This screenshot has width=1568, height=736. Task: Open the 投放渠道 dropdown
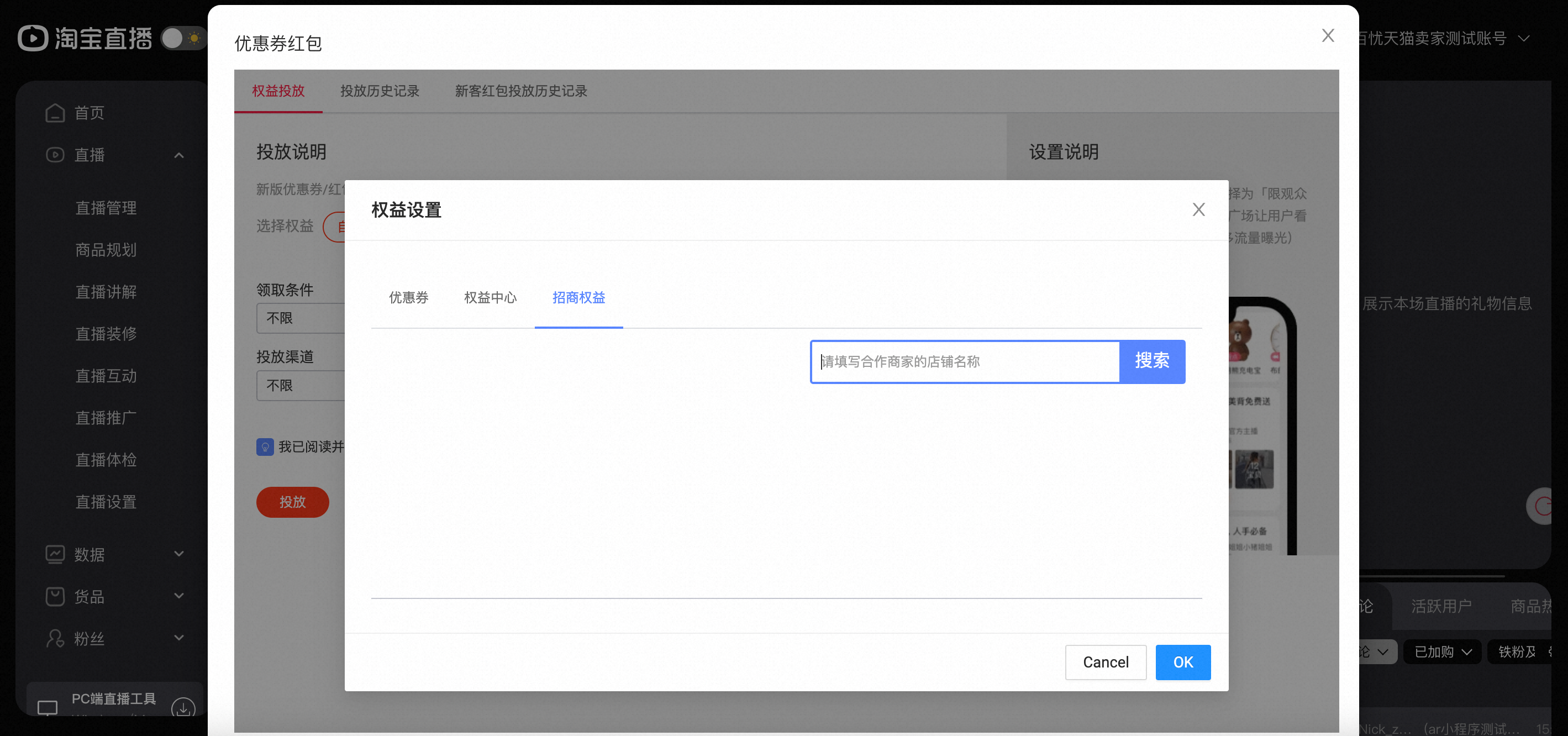[301, 385]
